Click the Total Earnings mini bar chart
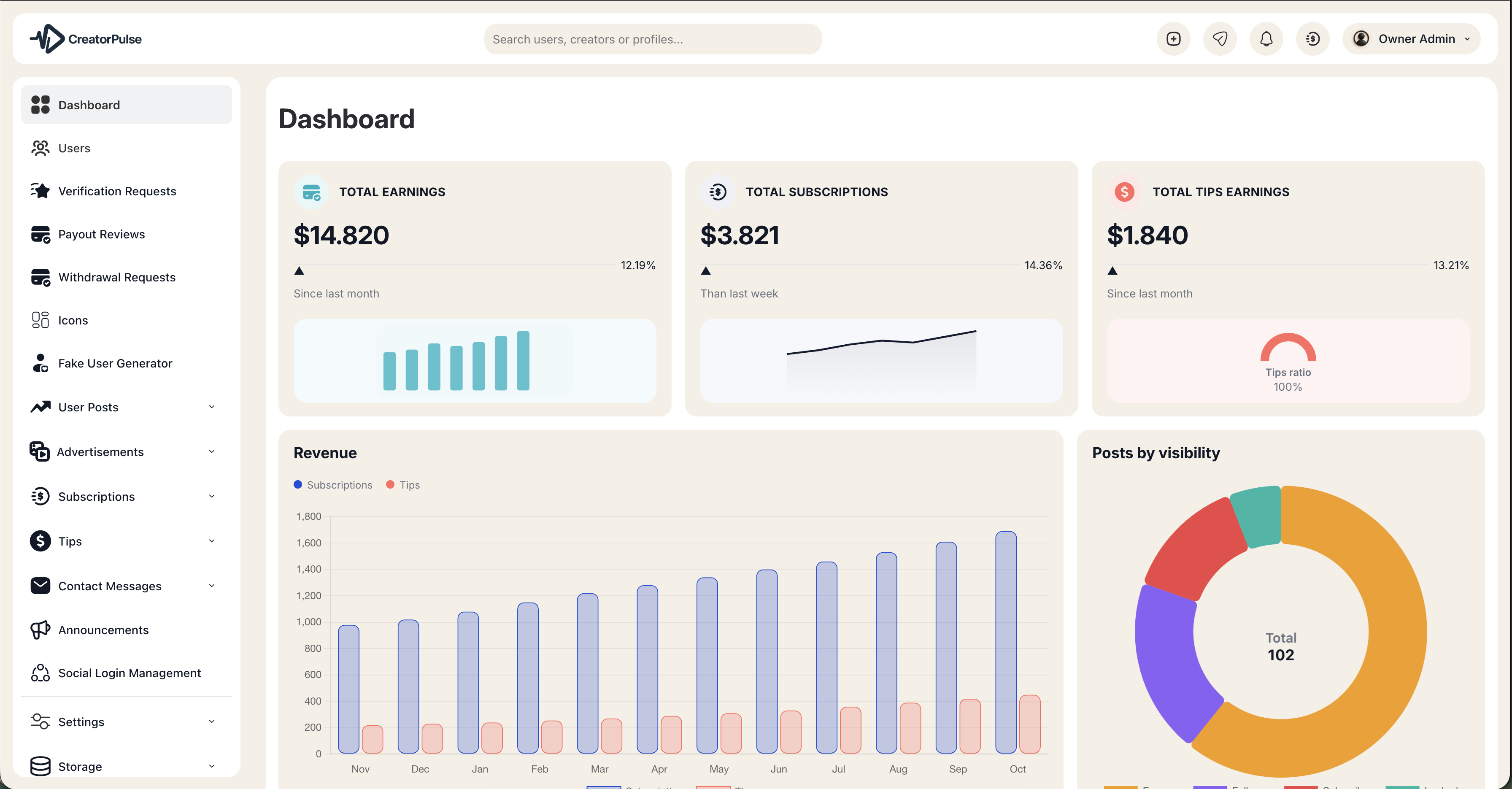The width and height of the screenshot is (1512, 789). (456, 360)
